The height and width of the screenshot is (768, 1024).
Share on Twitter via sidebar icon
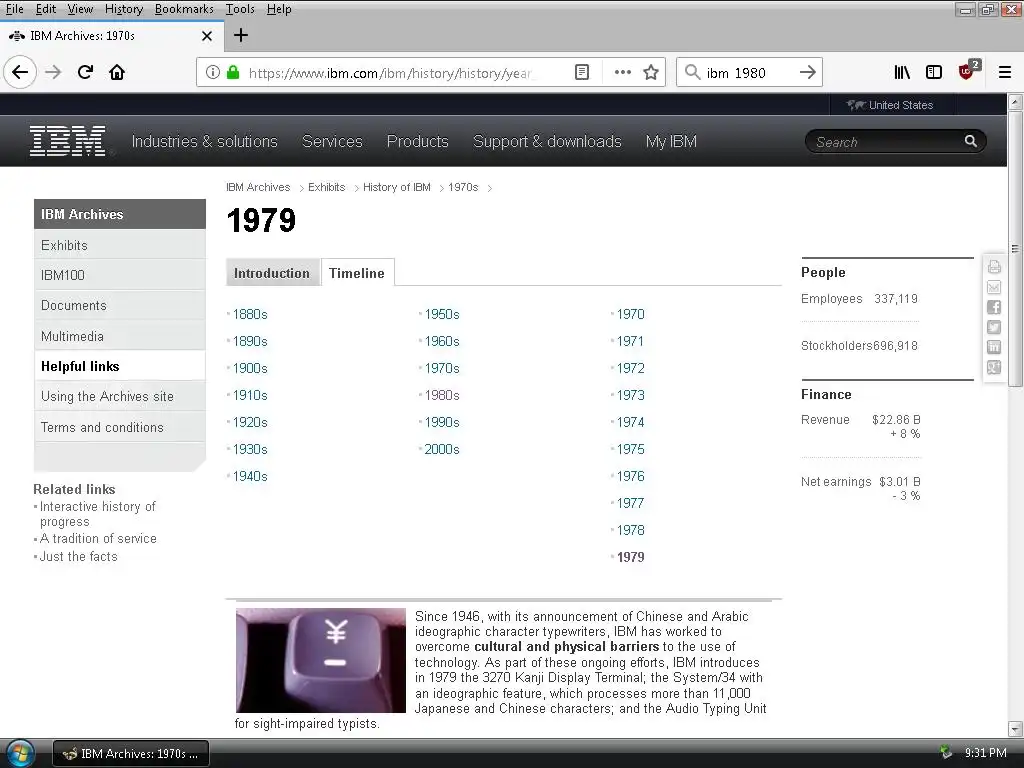tap(993, 327)
